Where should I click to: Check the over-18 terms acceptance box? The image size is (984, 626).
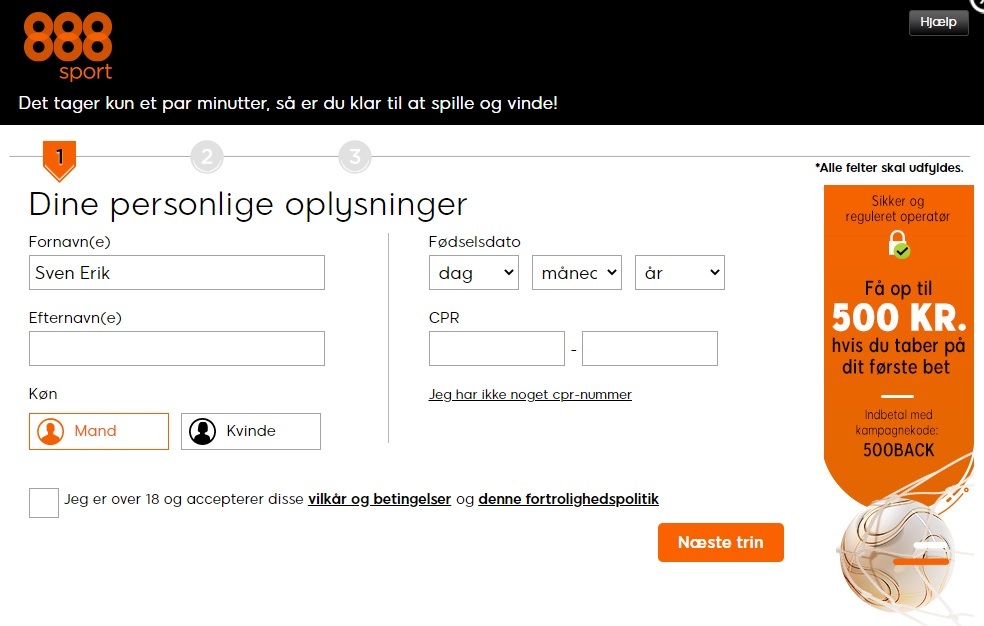click(x=43, y=502)
